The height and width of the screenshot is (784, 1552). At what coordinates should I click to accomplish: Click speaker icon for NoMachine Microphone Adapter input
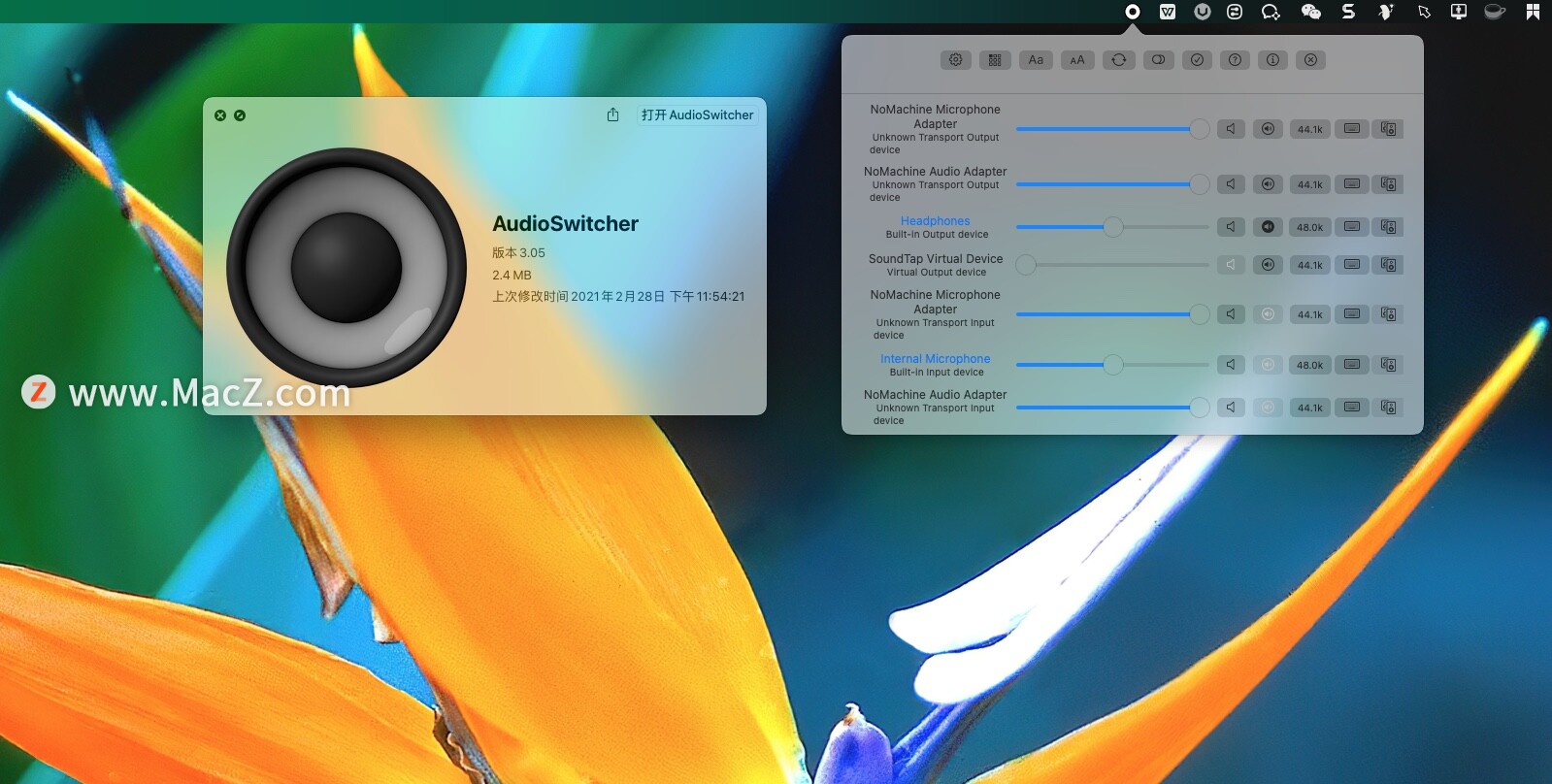(x=1389, y=314)
